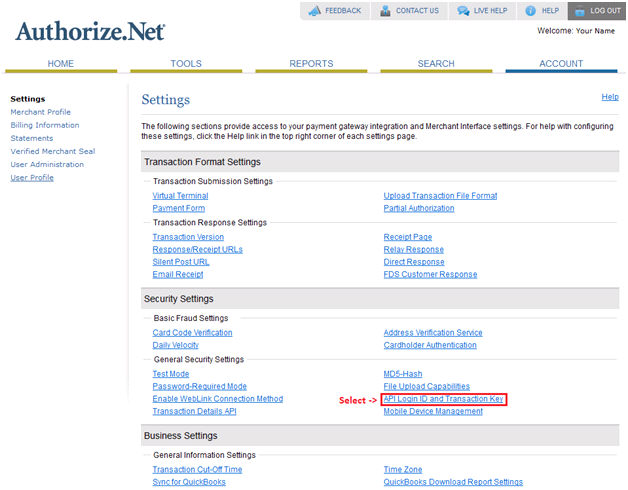Click the Business Settings section header
The height and width of the screenshot is (490, 628).
(x=380, y=436)
